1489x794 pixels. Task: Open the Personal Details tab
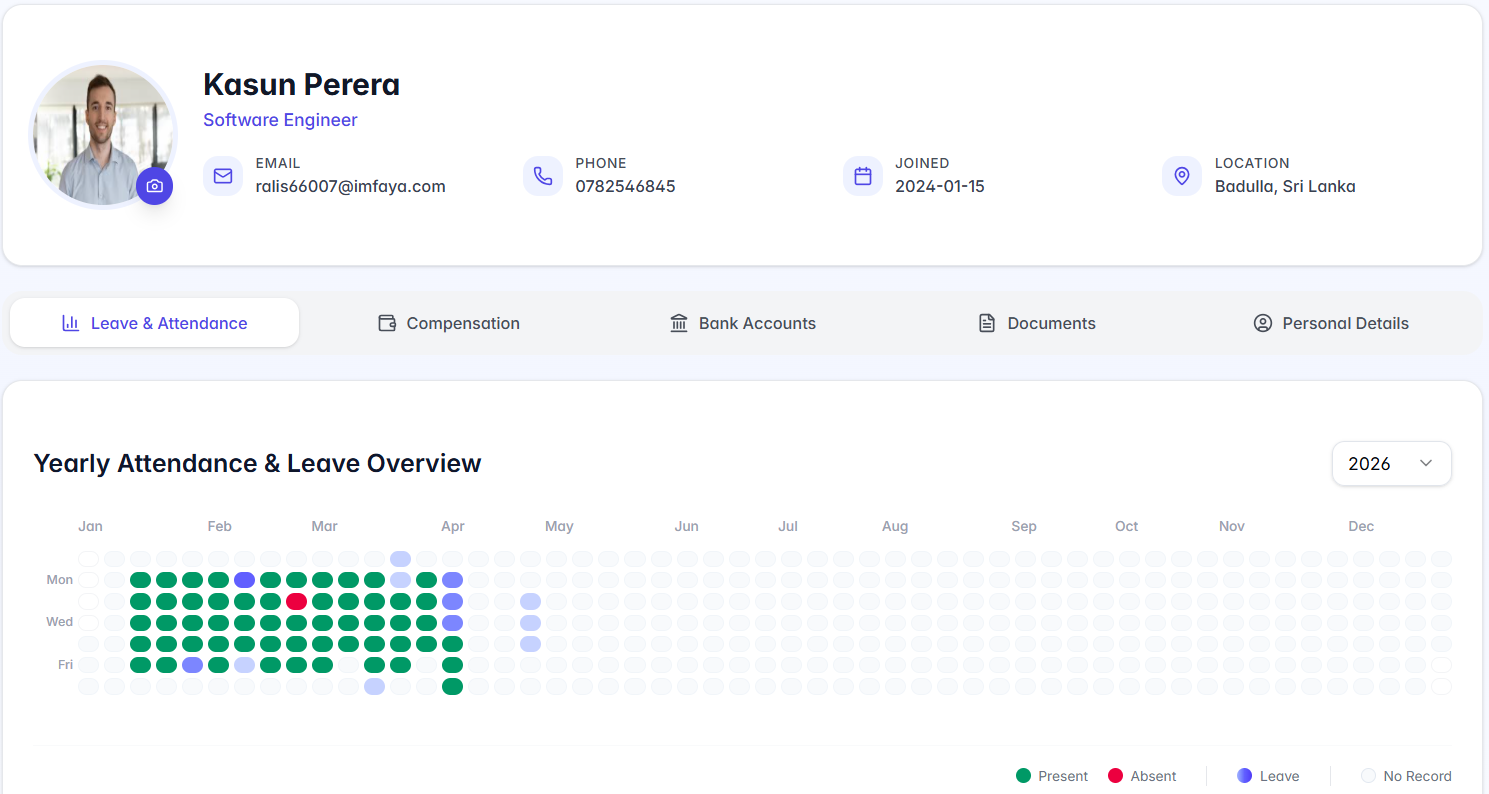[x=1331, y=323]
